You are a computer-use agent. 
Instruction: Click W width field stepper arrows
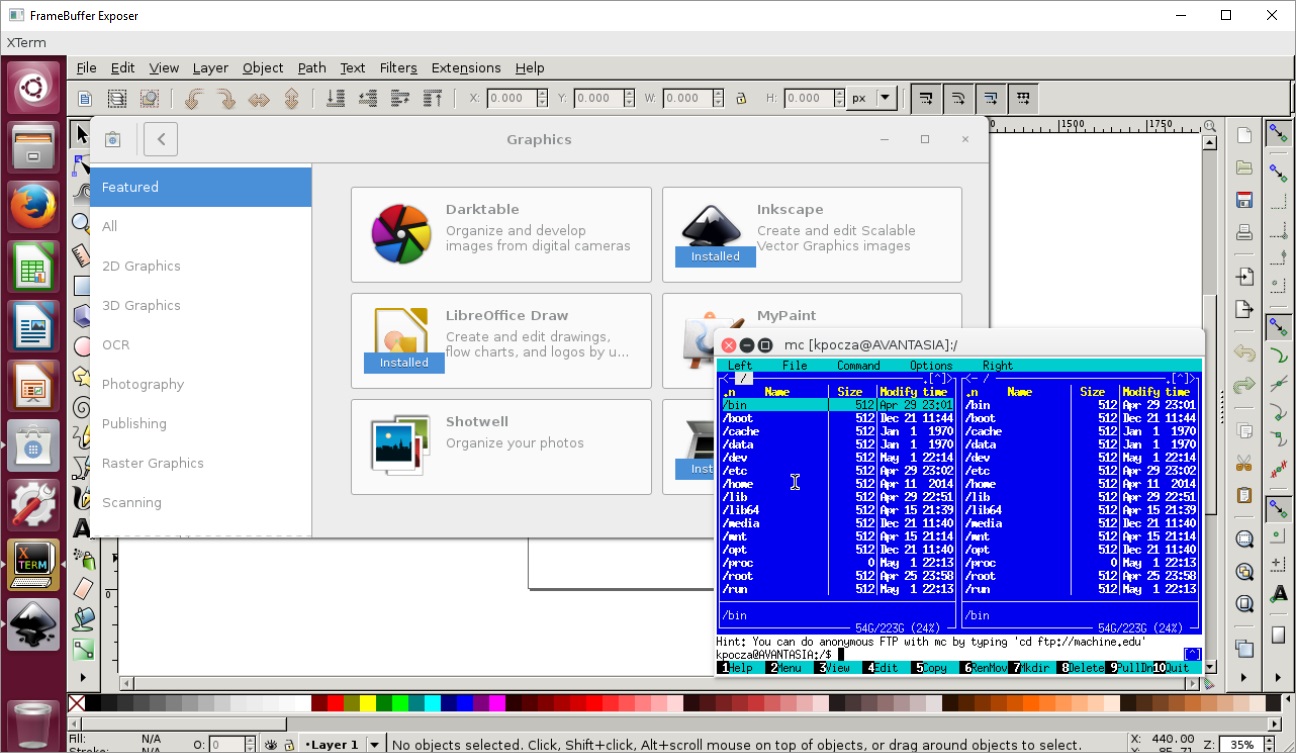(716, 98)
